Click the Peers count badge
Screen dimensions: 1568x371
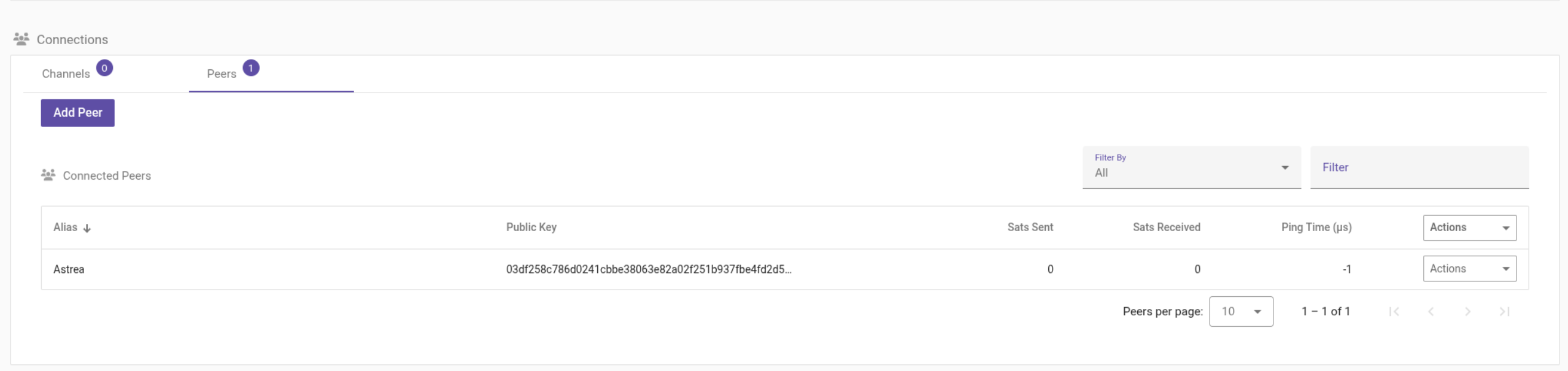251,68
